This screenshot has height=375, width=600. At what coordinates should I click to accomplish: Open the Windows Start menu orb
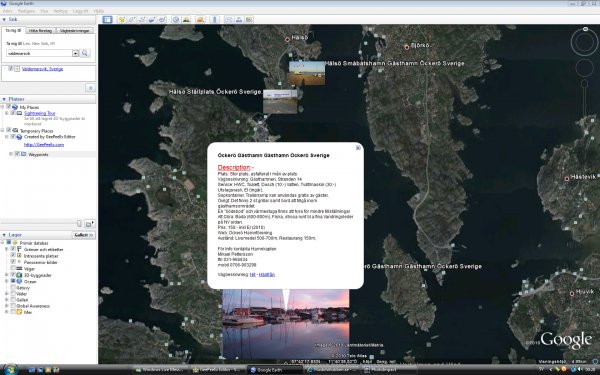[10, 369]
